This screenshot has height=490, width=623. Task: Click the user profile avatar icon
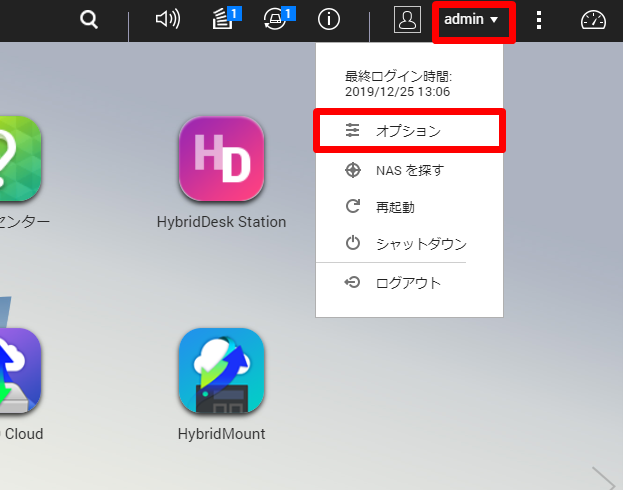click(407, 19)
